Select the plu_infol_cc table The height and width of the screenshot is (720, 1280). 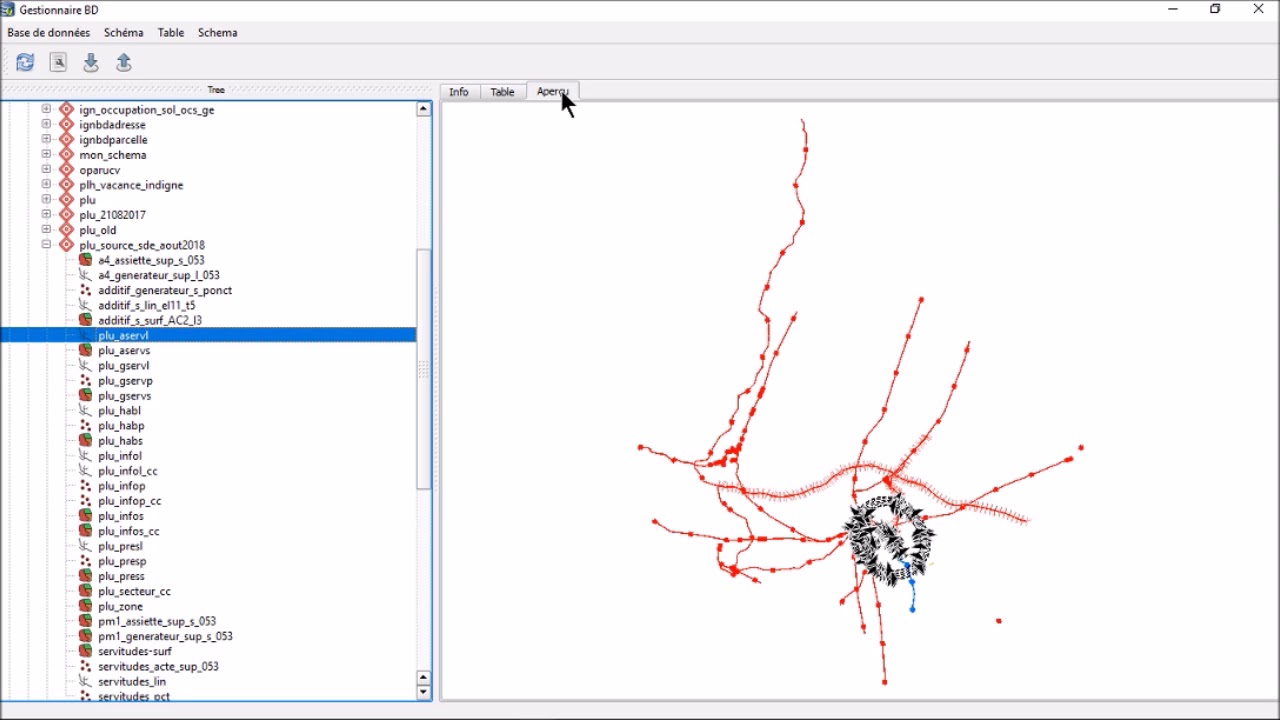click(x=128, y=471)
